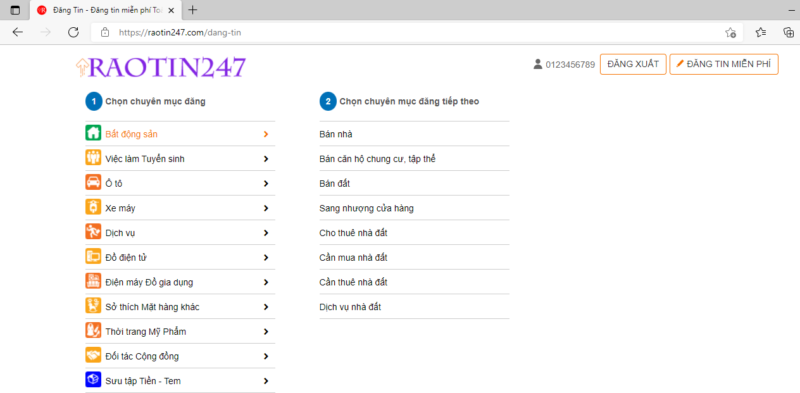Open the Collections icon in browser toolbar
This screenshot has height=393, width=800.
coord(788,32)
